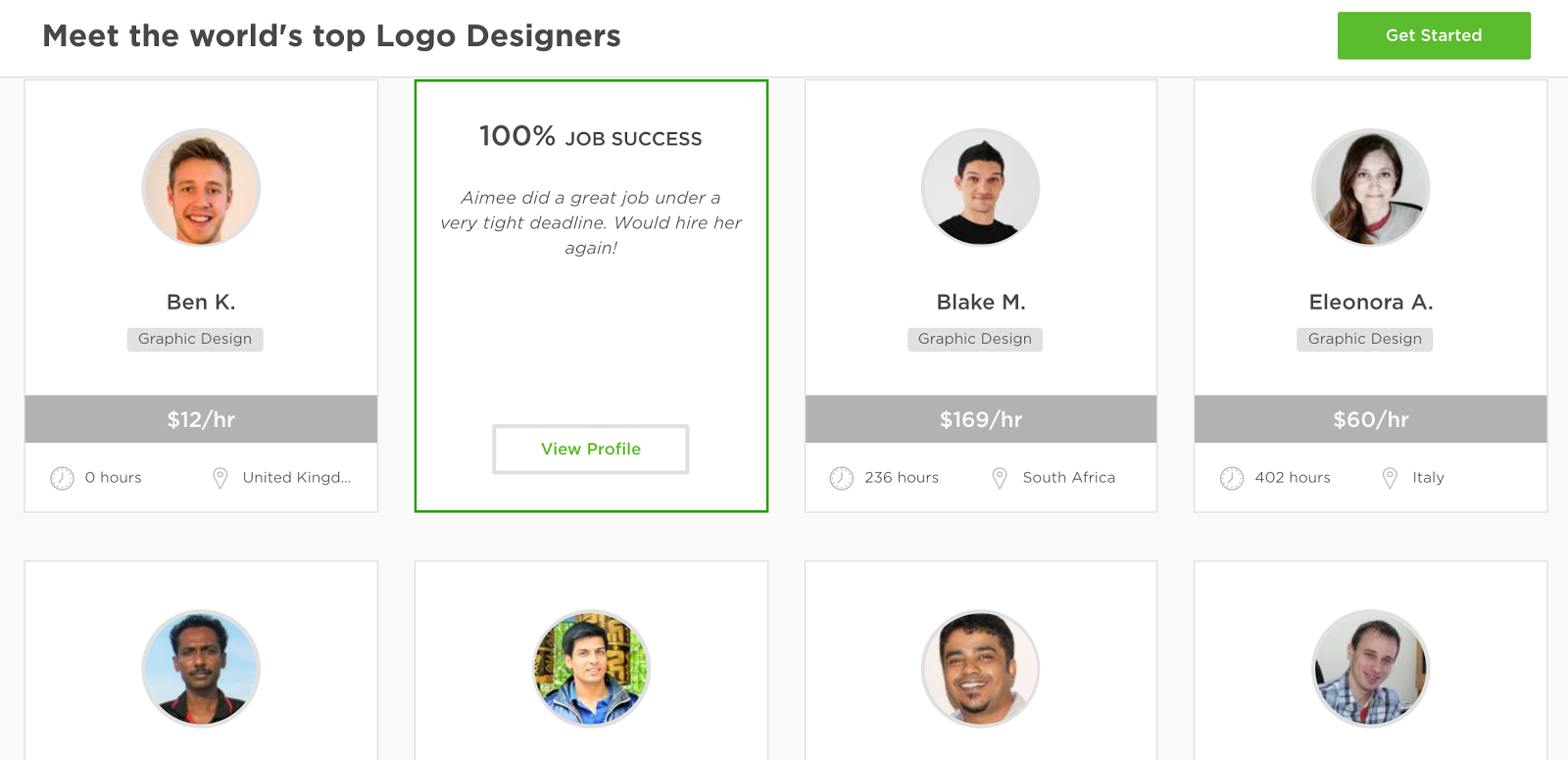This screenshot has height=760, width=1568.
Task: Click the clock icon beside 0 hours
Action: 62,478
